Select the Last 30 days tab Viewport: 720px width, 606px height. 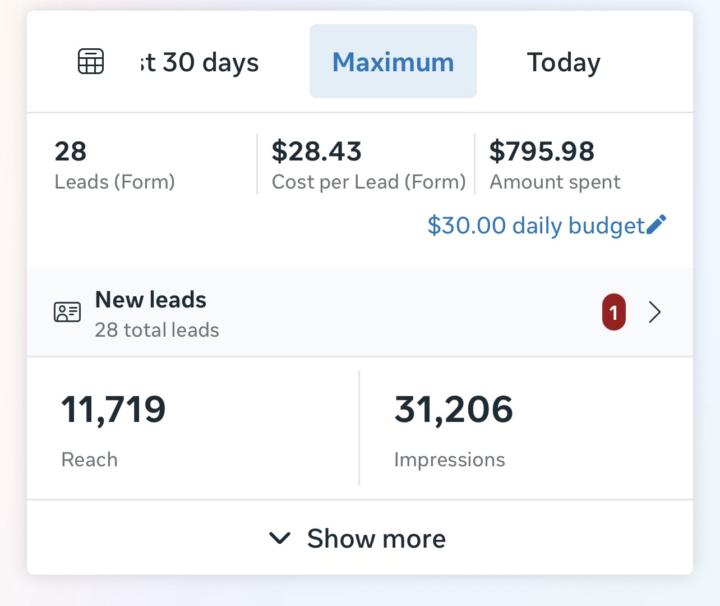[x=199, y=62]
